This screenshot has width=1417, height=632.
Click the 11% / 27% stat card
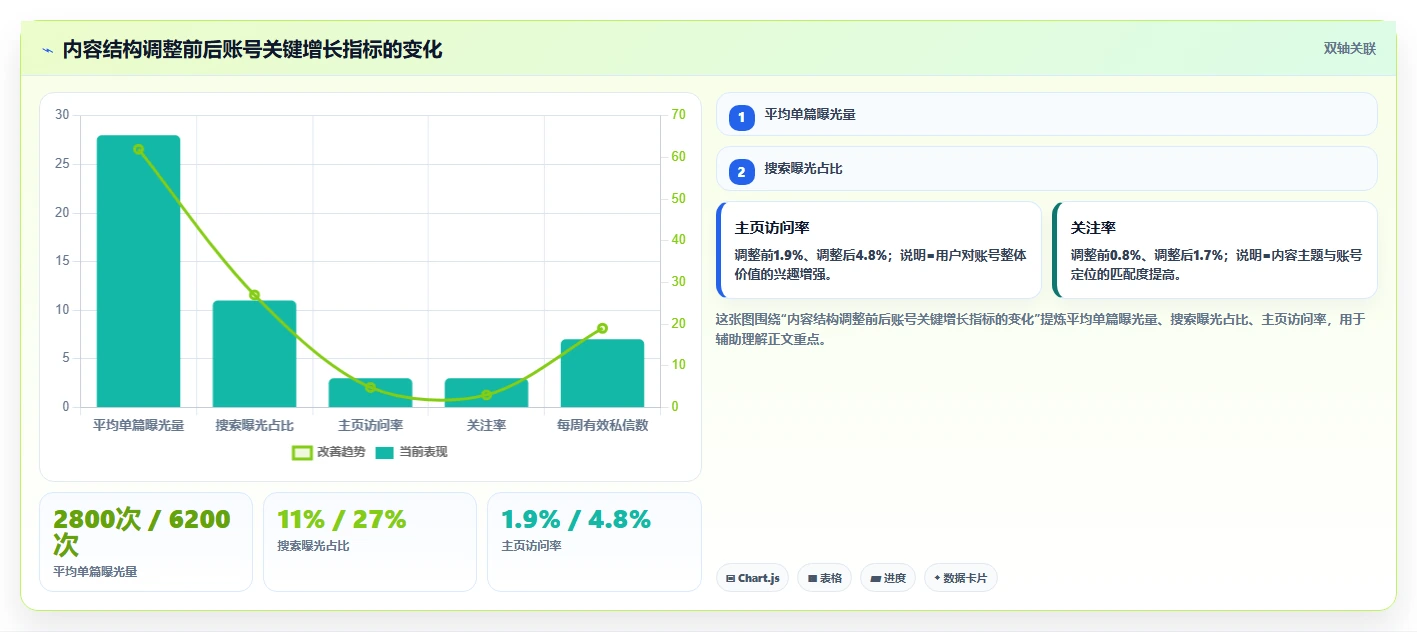tap(370, 542)
